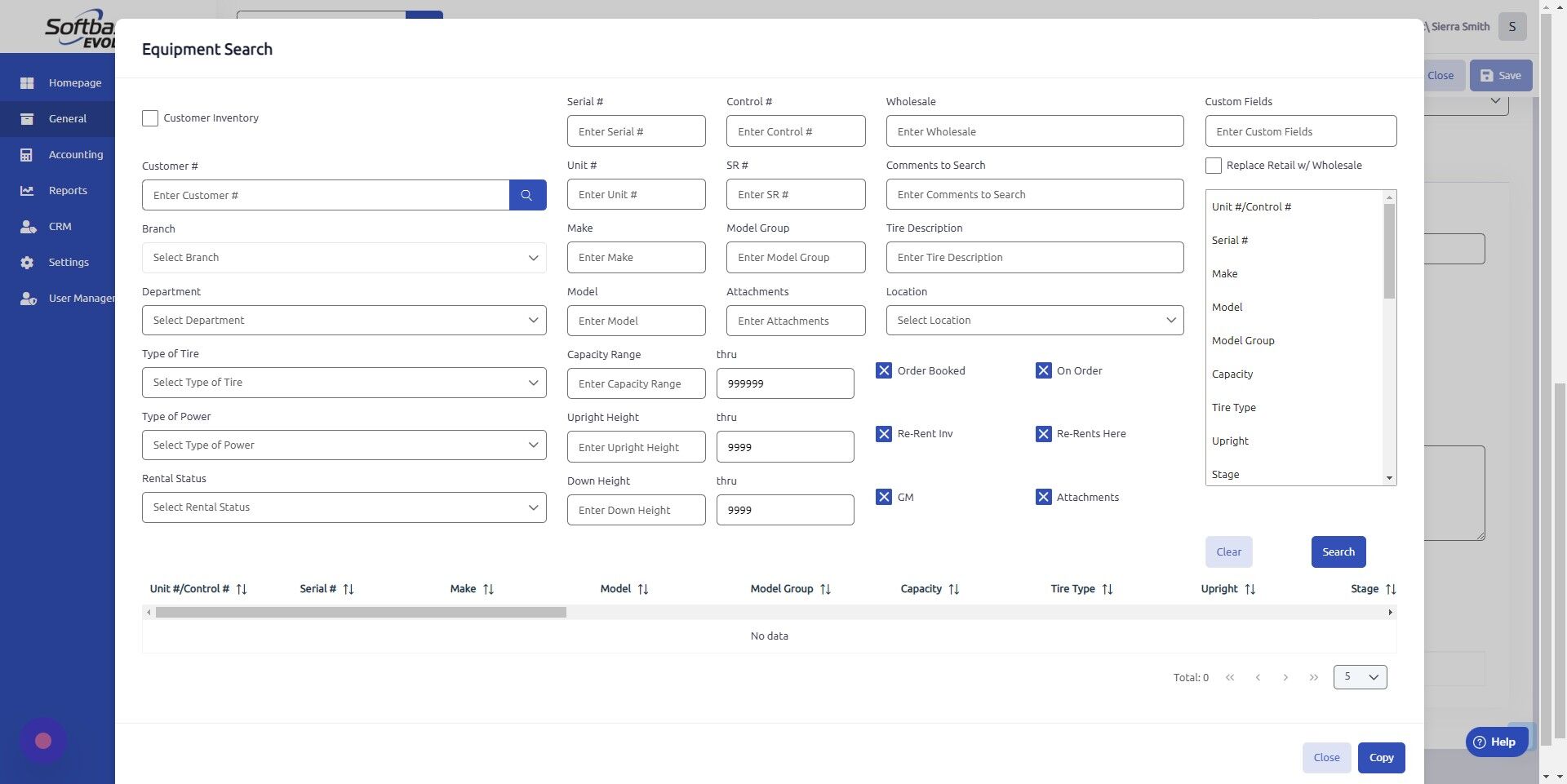Open the CRM section from the sidebar
This screenshot has height=784, width=1567.
[x=60, y=226]
